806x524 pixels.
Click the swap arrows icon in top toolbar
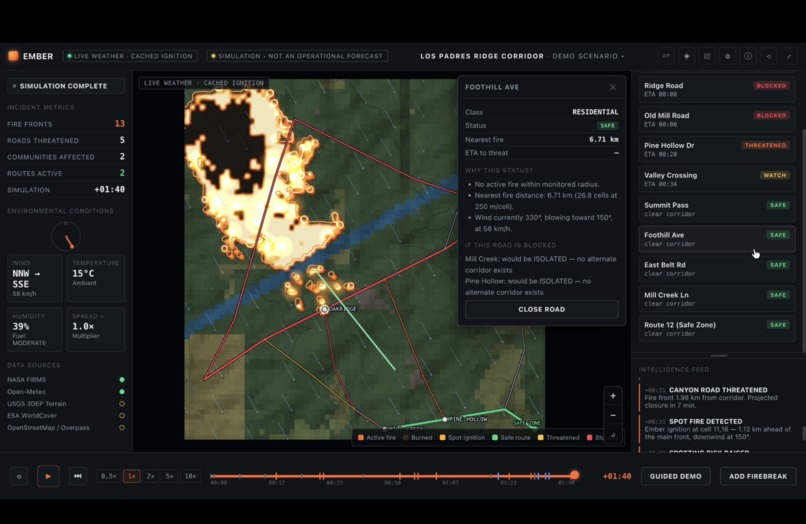coord(666,56)
